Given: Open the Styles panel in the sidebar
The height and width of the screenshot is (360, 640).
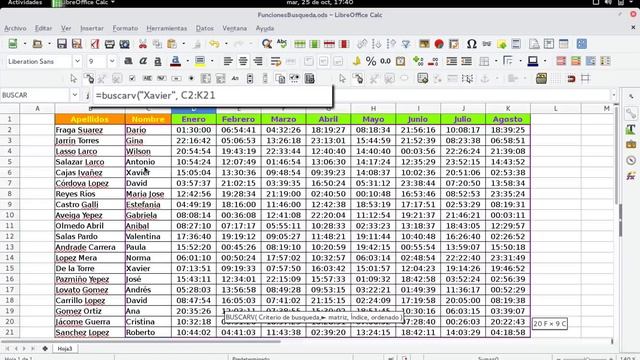Looking at the screenshot, I should click(631, 129).
